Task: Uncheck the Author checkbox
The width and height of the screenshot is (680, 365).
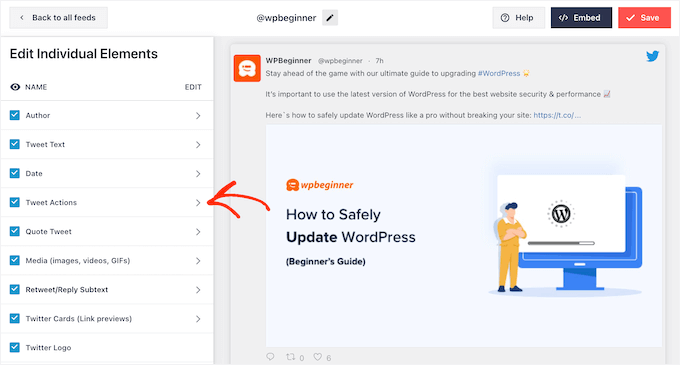Action: [x=15, y=115]
